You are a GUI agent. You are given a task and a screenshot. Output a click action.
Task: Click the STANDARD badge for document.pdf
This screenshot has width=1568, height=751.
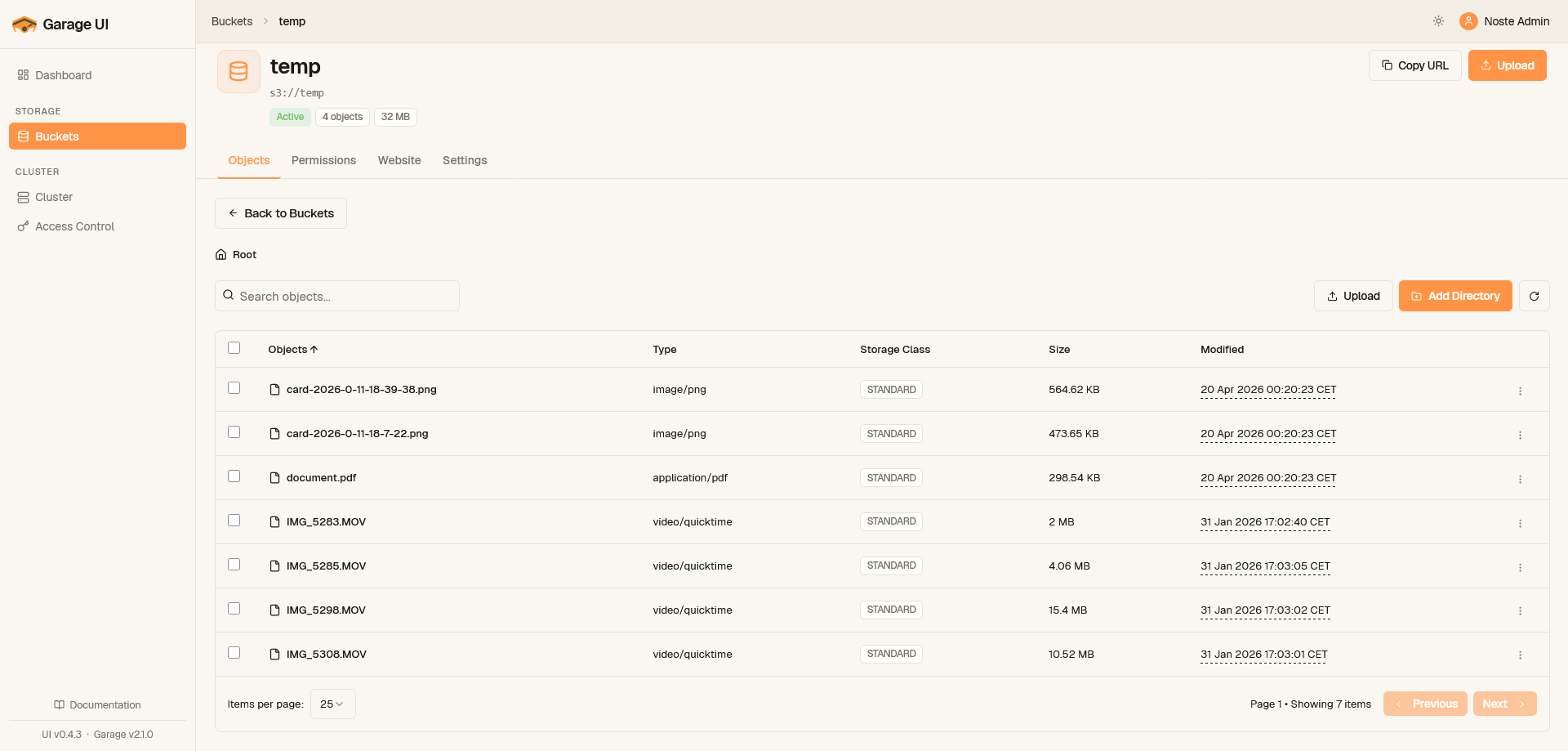pyautogui.click(x=891, y=478)
